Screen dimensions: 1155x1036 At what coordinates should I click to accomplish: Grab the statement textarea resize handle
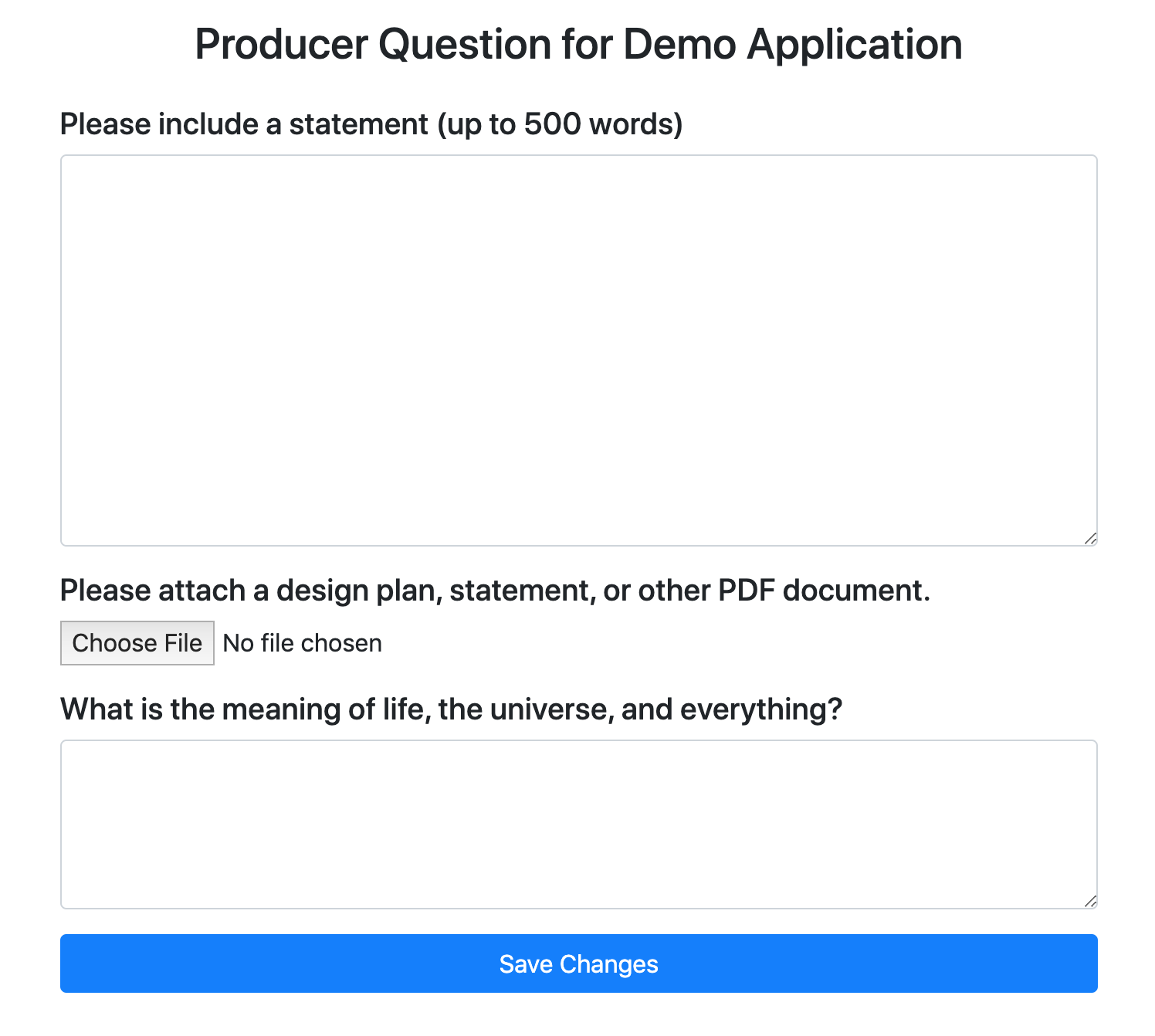(x=1089, y=538)
